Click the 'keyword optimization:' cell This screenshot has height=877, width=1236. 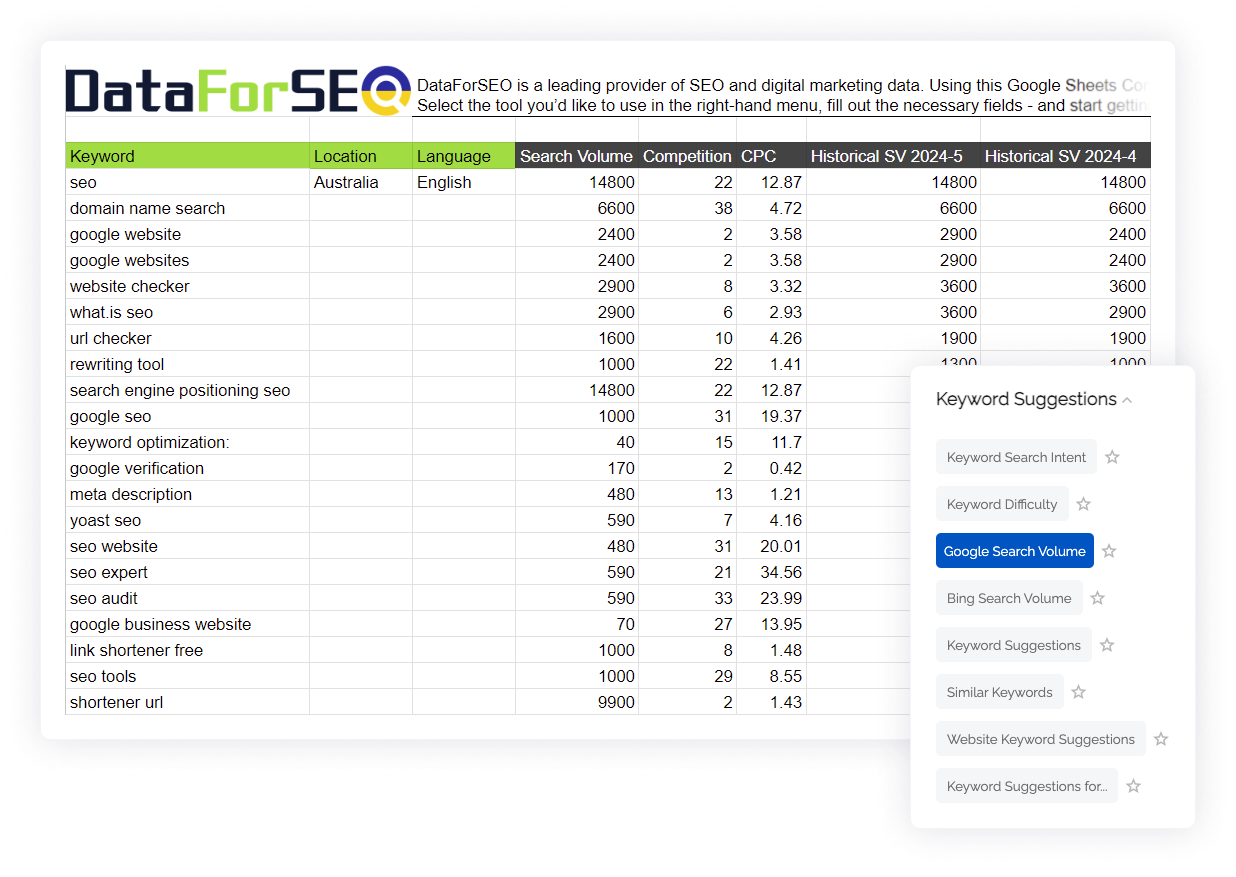(187, 442)
